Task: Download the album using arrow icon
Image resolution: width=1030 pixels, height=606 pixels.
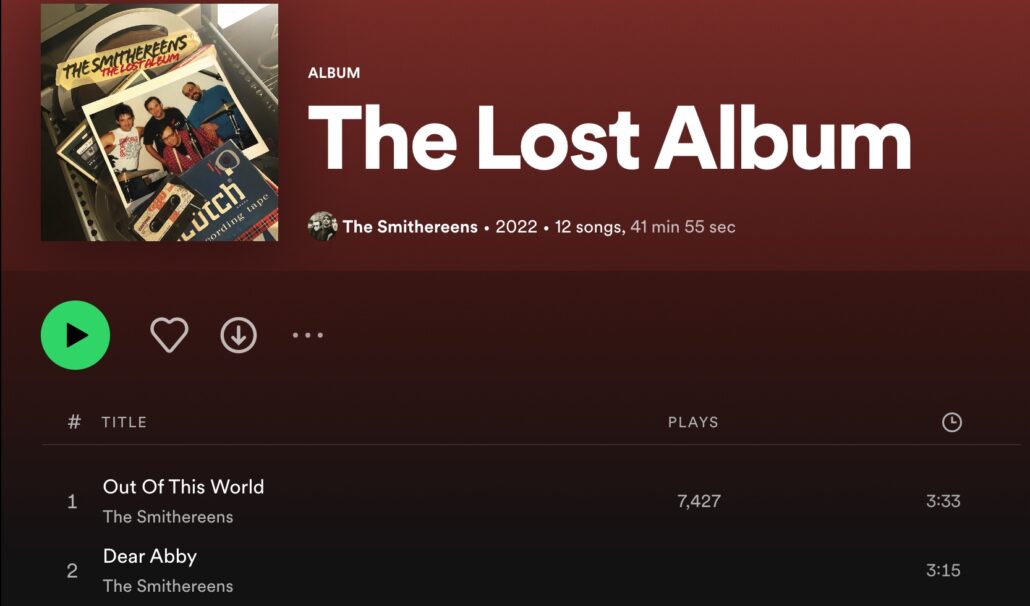Action: click(238, 335)
